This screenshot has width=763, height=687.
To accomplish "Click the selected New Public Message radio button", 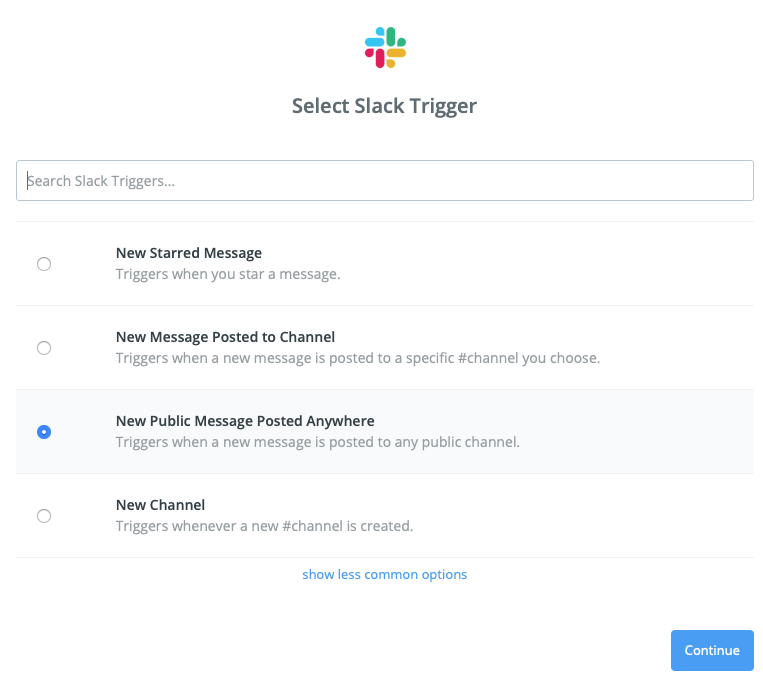I will click(x=44, y=432).
